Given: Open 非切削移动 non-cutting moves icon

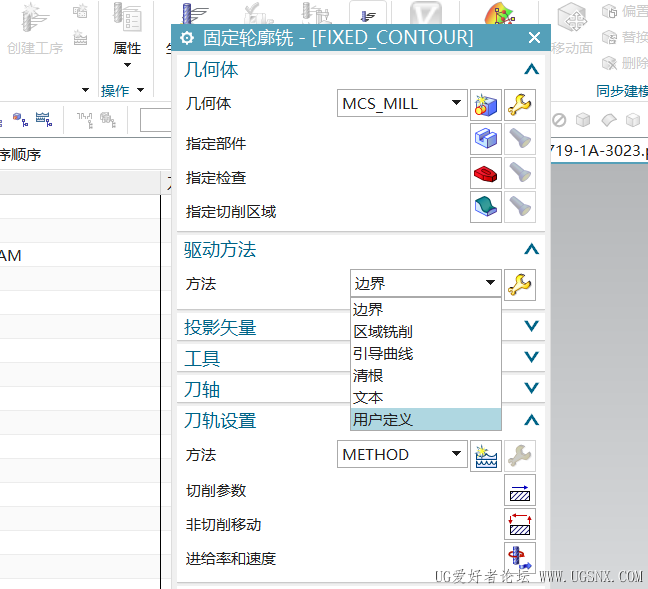Looking at the screenshot, I should 520,524.
